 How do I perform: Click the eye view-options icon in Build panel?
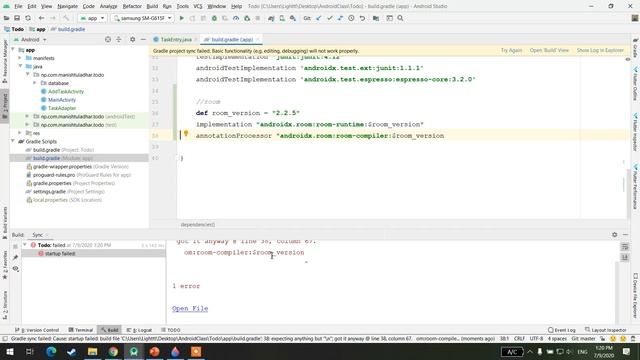[x=15, y=269]
